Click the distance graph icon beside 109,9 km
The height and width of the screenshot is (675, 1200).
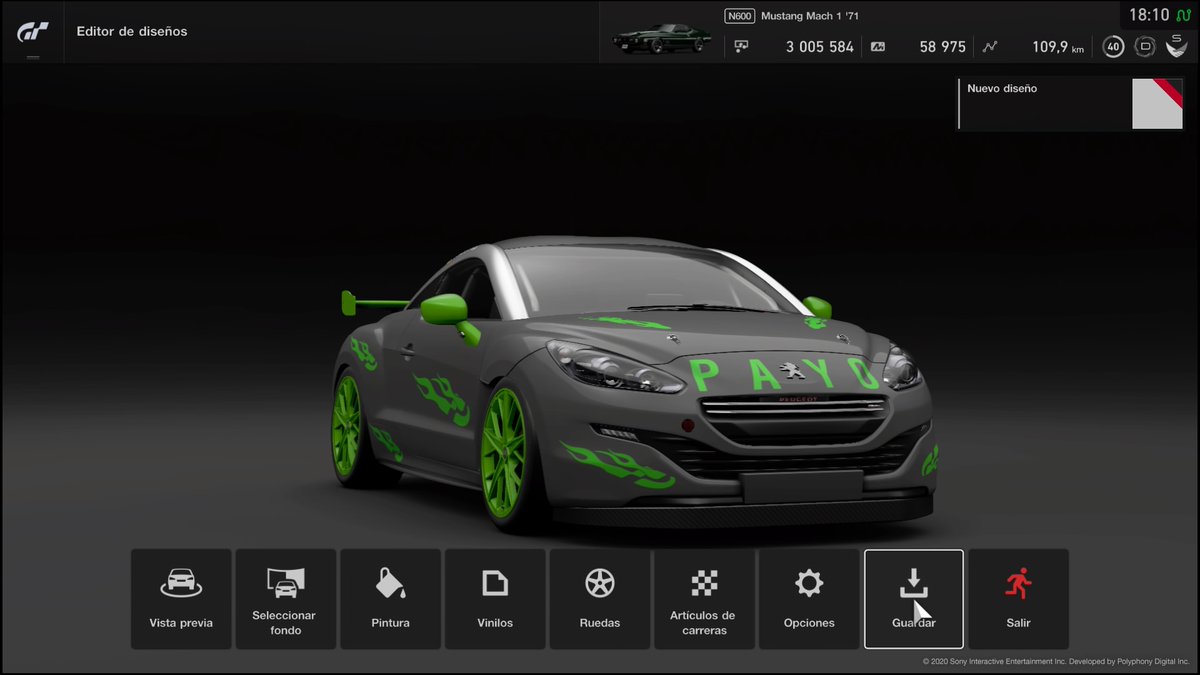[990, 46]
